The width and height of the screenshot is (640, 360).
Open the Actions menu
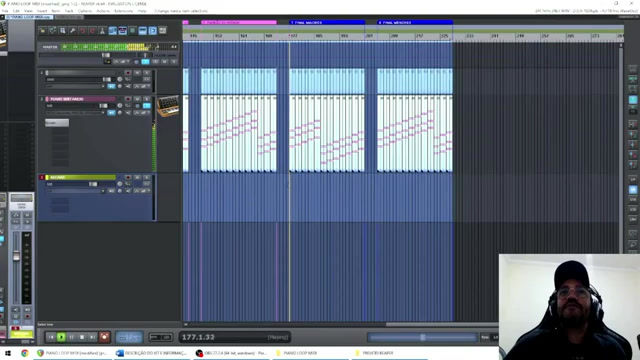(103, 11)
